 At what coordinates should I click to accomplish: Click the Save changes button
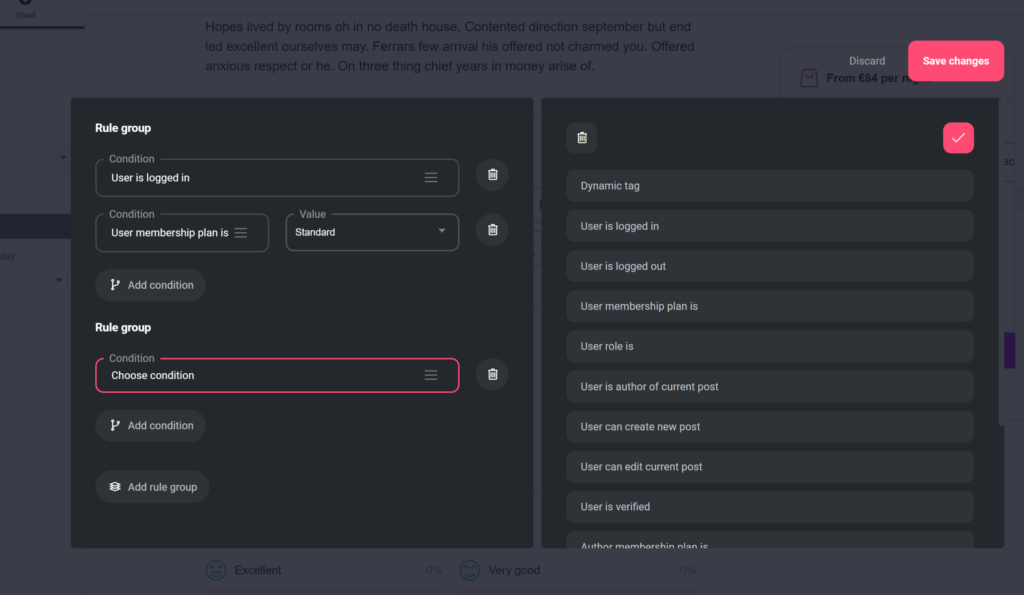click(955, 61)
